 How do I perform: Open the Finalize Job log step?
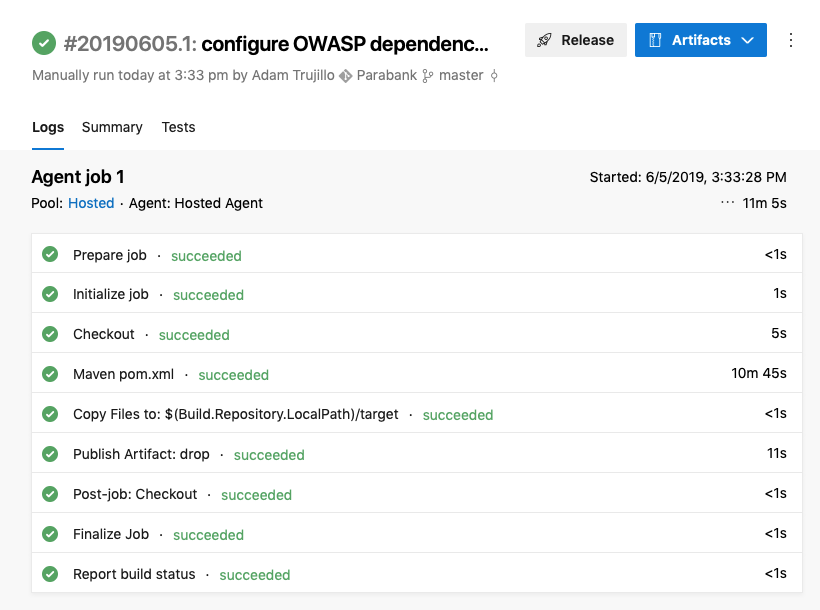point(417,533)
